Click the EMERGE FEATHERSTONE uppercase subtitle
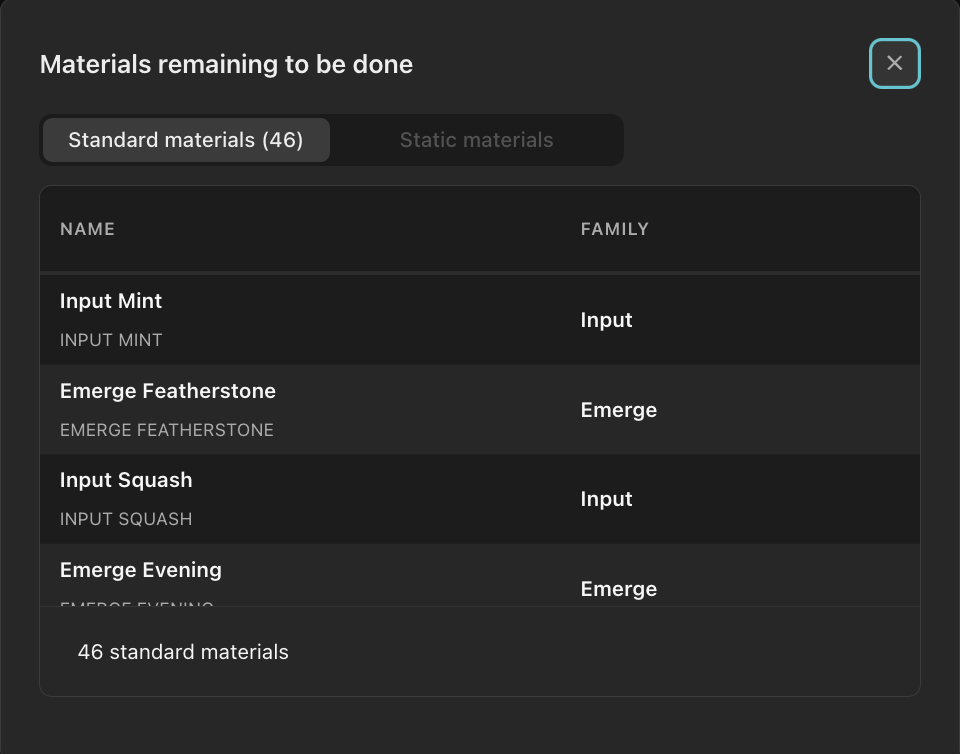 click(x=167, y=430)
